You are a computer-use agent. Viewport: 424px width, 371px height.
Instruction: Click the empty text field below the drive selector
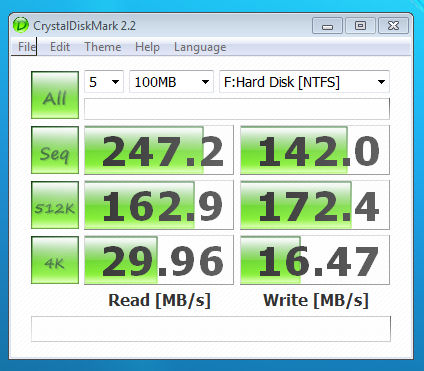[237, 109]
